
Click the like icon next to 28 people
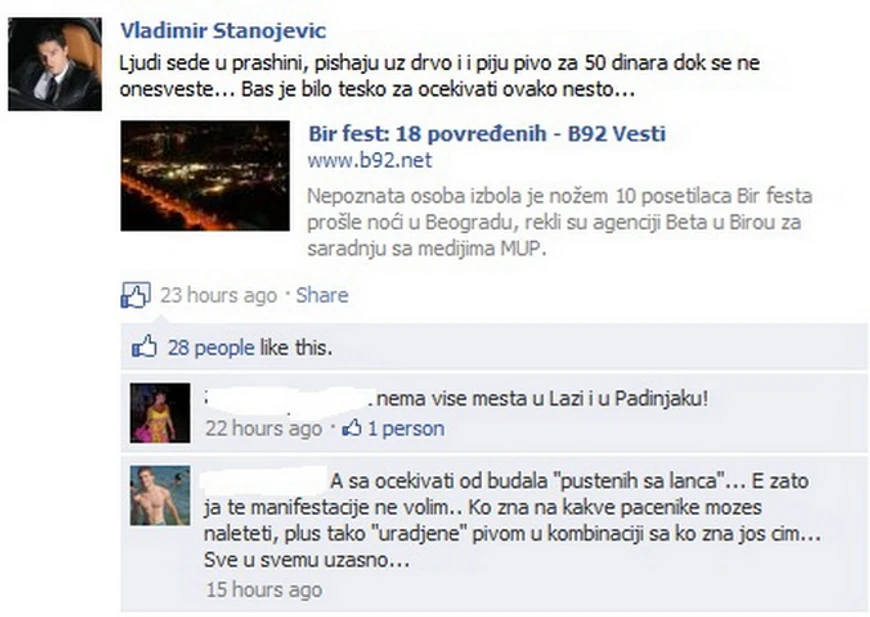tap(144, 347)
